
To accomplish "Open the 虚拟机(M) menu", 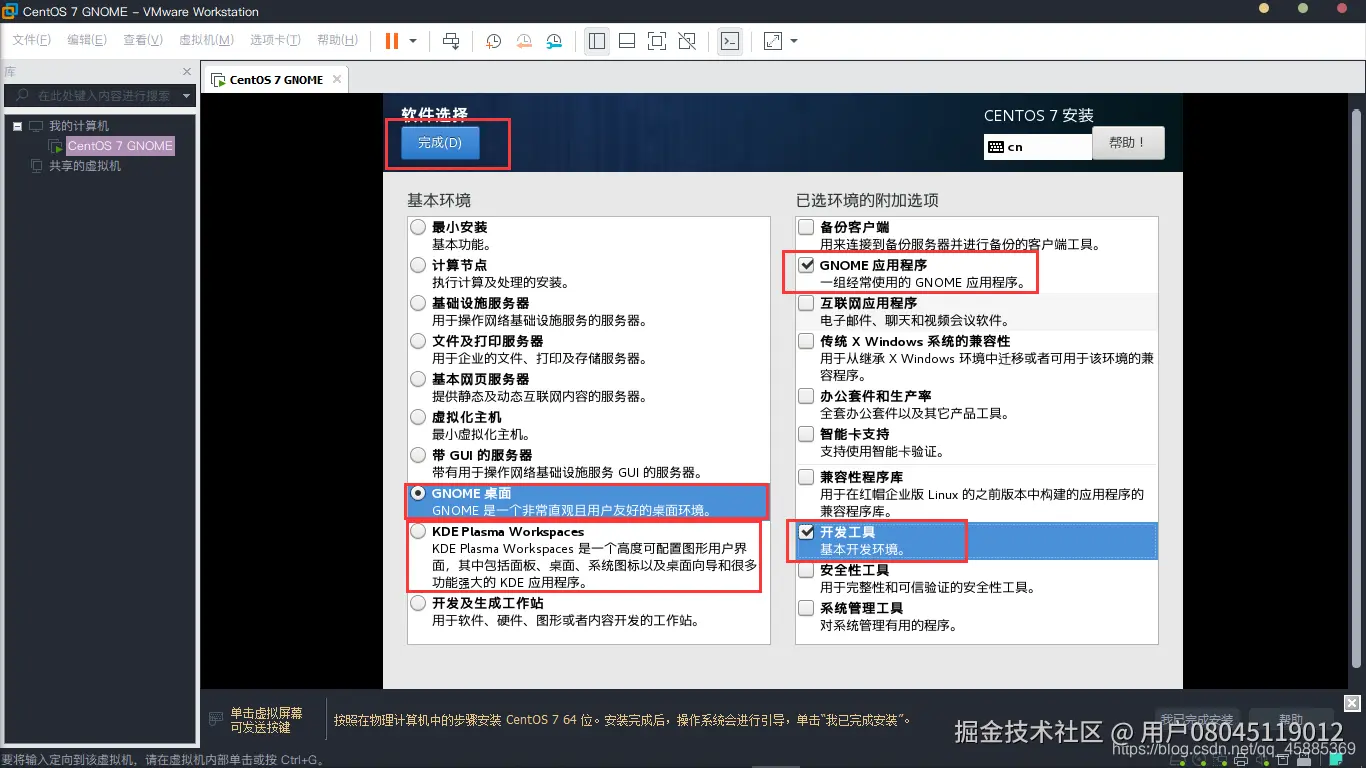I will 206,40.
